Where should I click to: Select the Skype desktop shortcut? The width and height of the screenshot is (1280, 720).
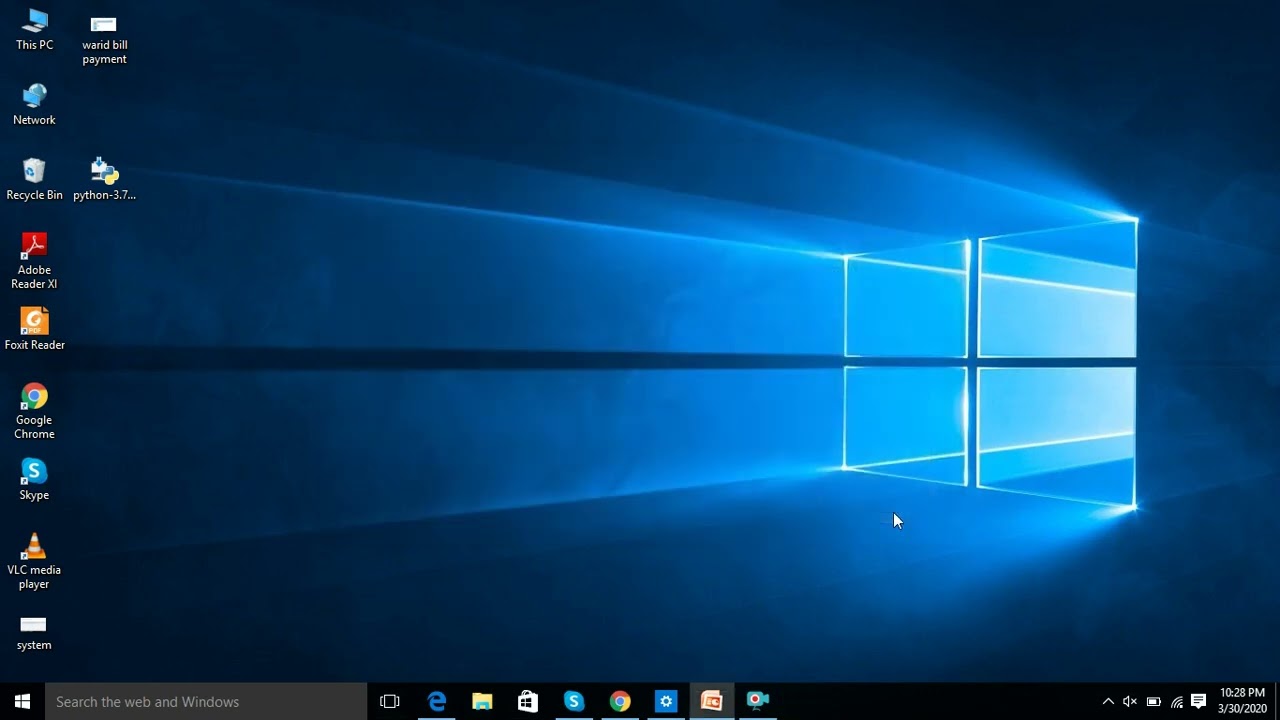pos(34,480)
